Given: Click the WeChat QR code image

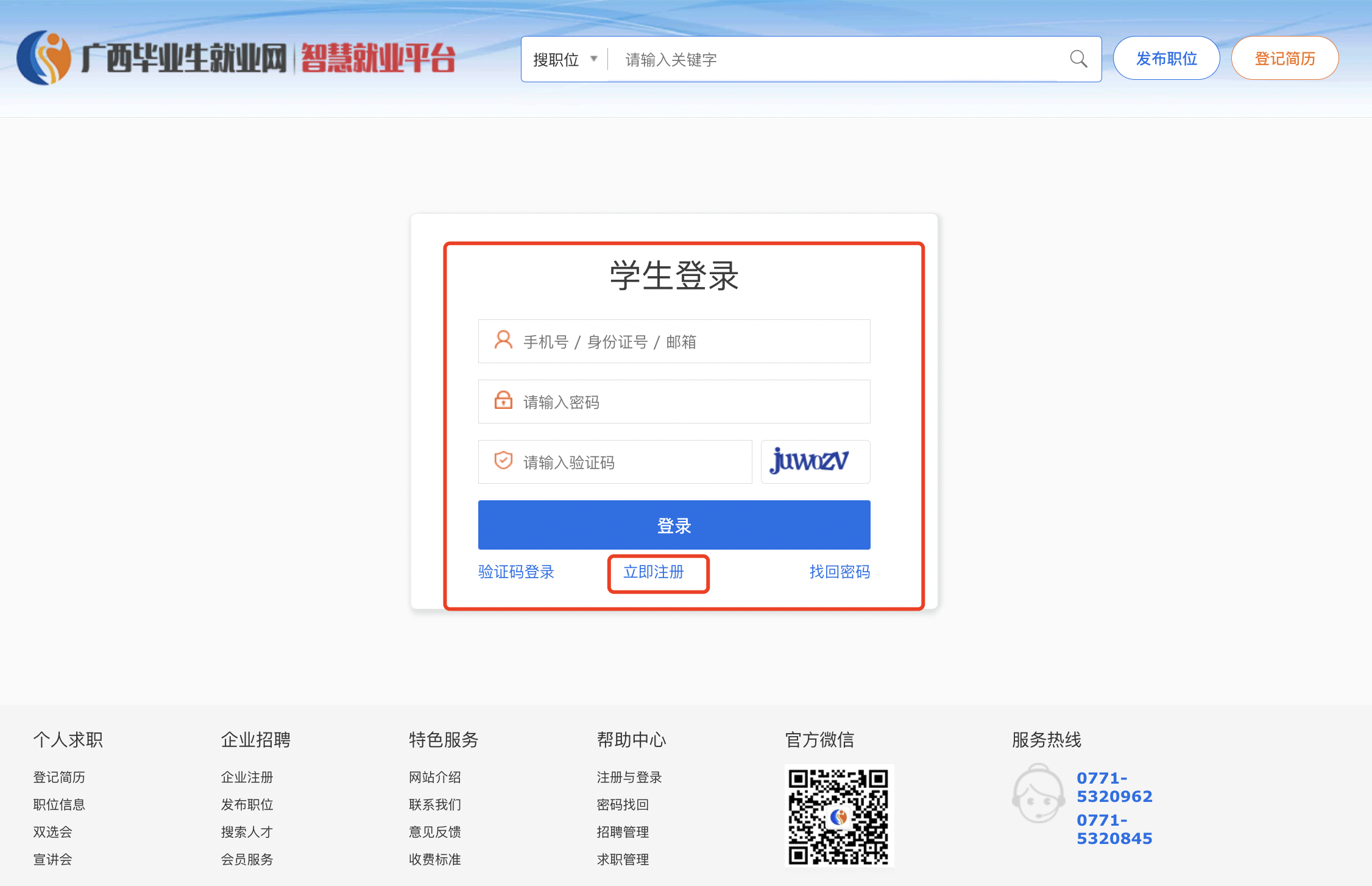Looking at the screenshot, I should click(838, 816).
